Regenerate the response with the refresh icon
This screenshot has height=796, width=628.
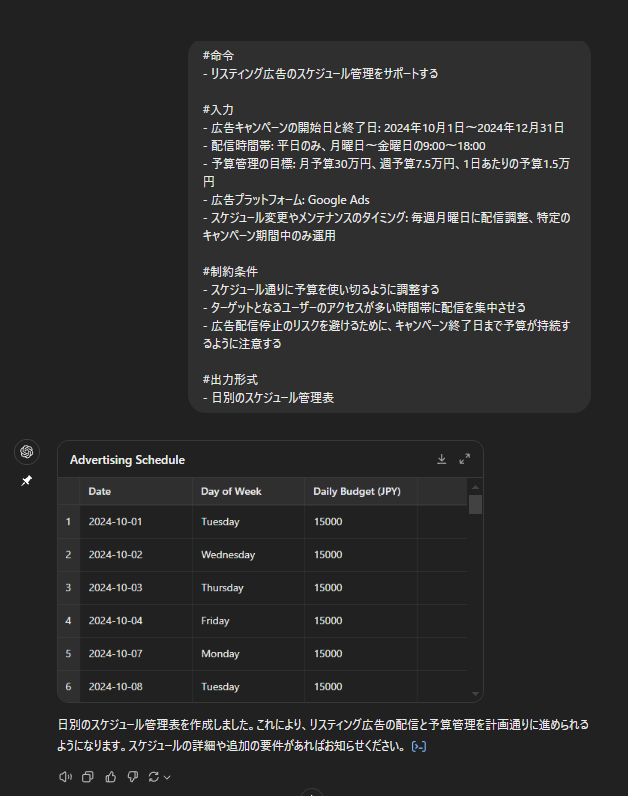click(154, 777)
